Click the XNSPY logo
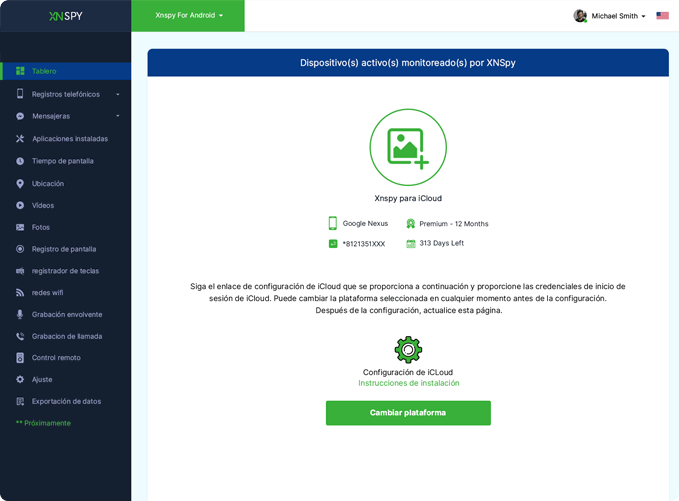Image resolution: width=679 pixels, height=501 pixels. (x=65, y=16)
